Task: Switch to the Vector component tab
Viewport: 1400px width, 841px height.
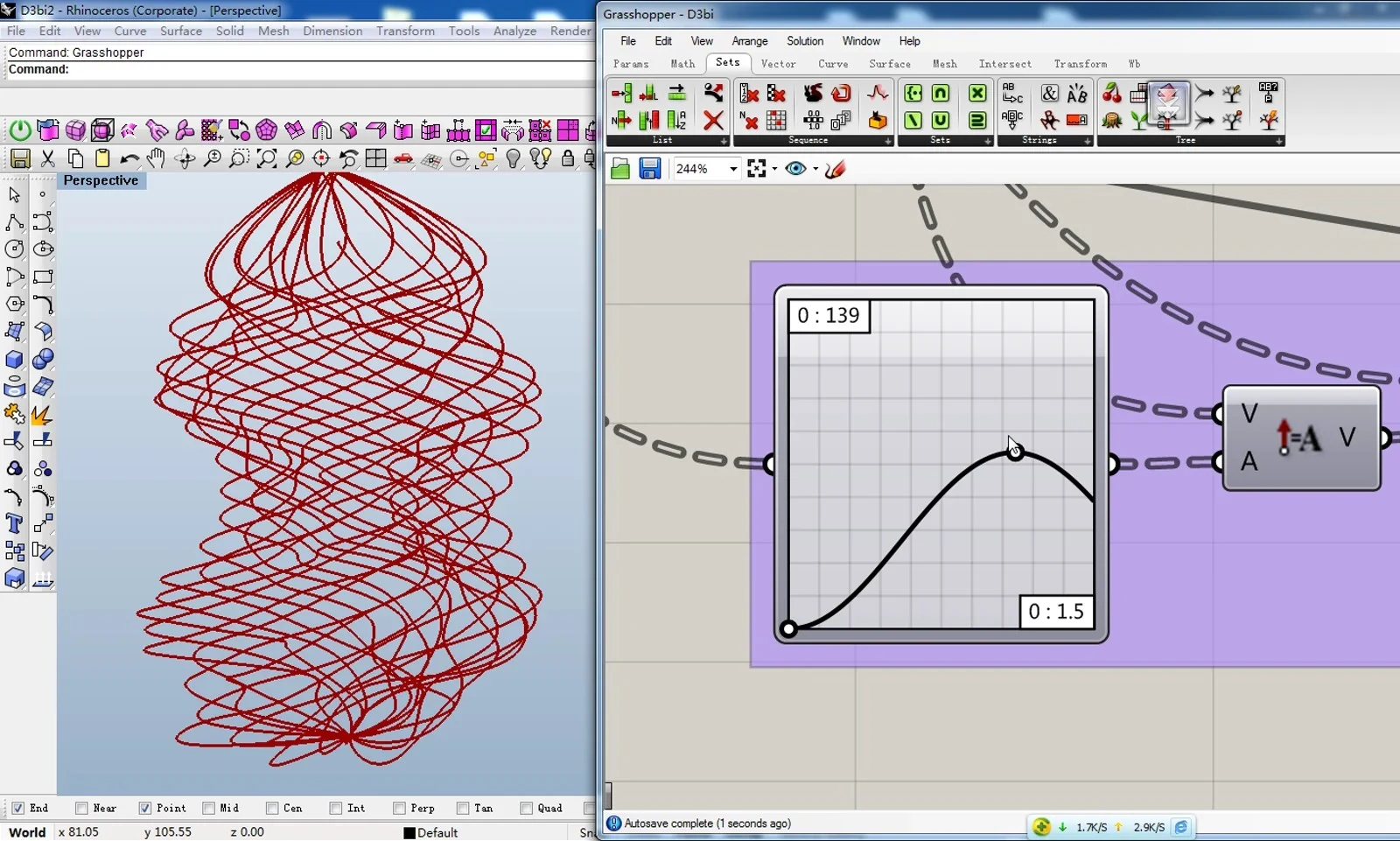Action: click(778, 64)
